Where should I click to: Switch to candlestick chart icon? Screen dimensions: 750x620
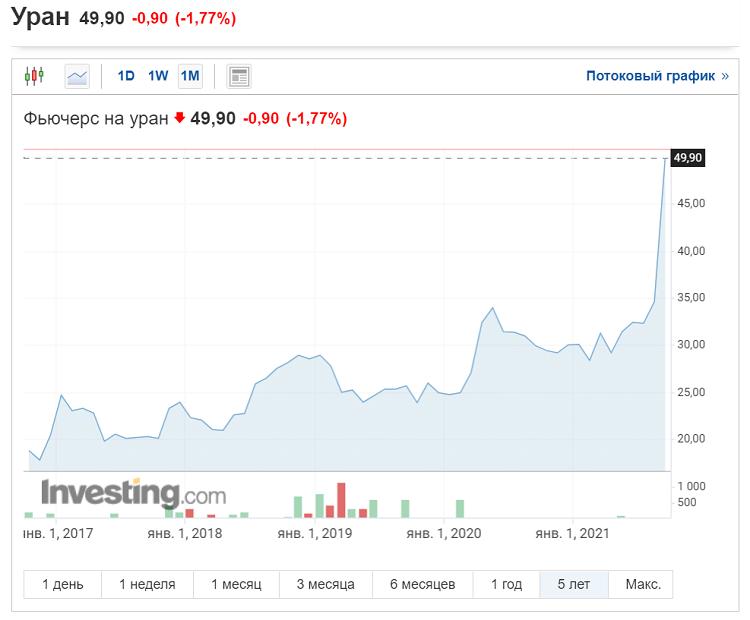[x=34, y=76]
